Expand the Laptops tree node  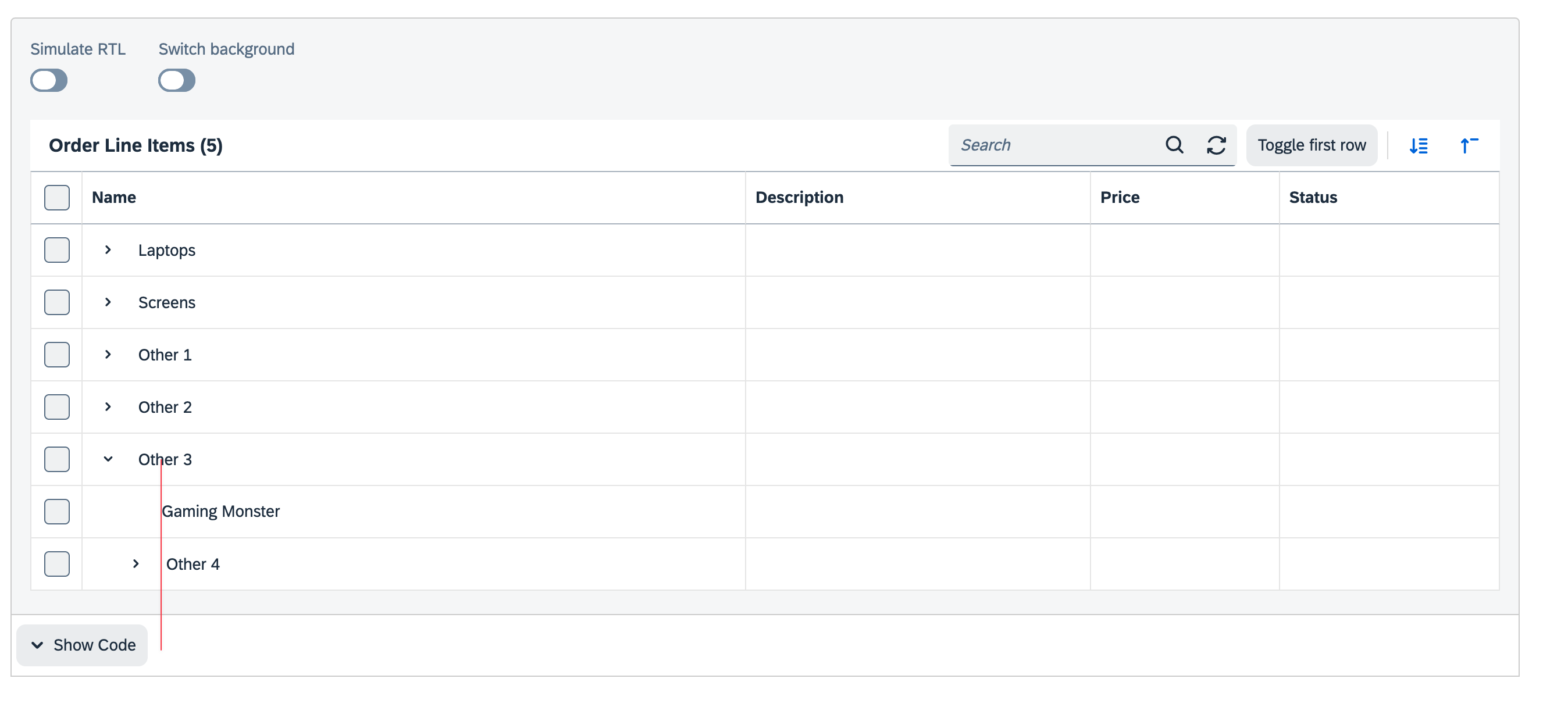(108, 250)
